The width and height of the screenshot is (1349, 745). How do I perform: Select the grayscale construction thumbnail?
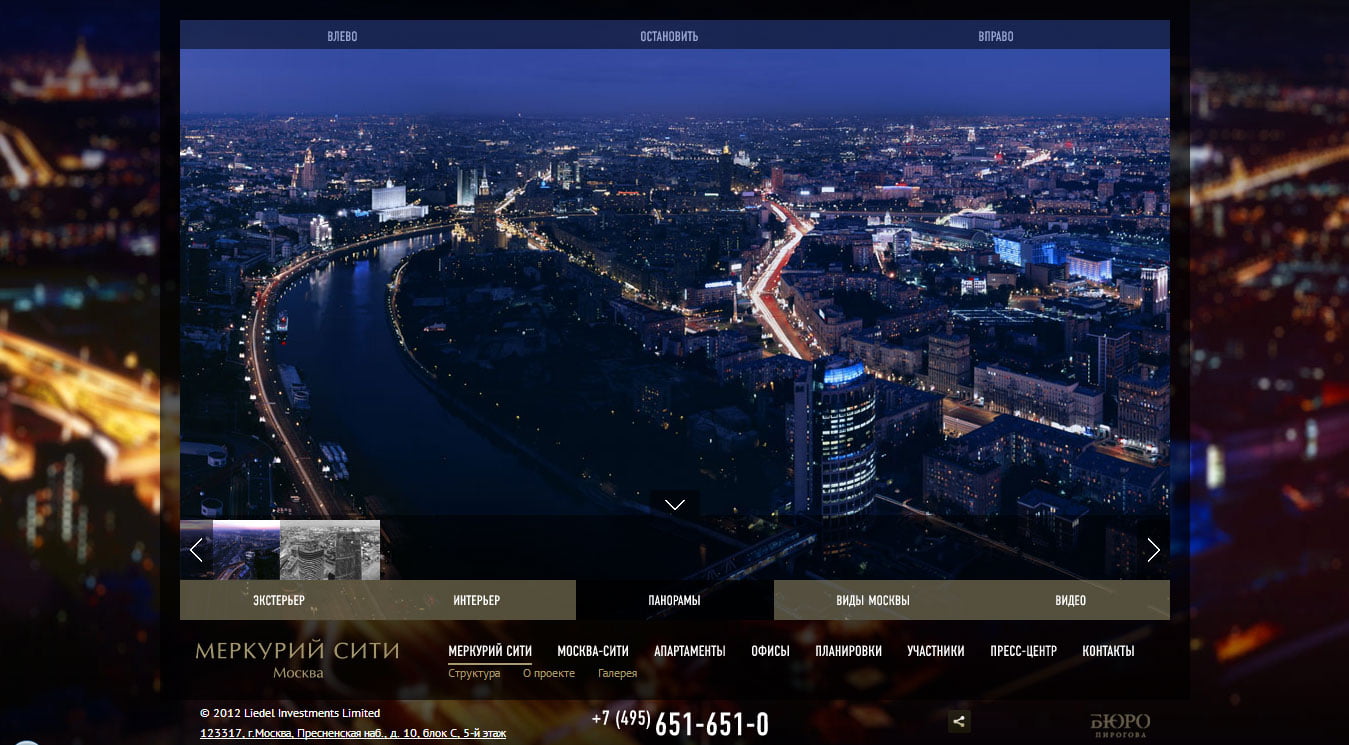[330, 550]
